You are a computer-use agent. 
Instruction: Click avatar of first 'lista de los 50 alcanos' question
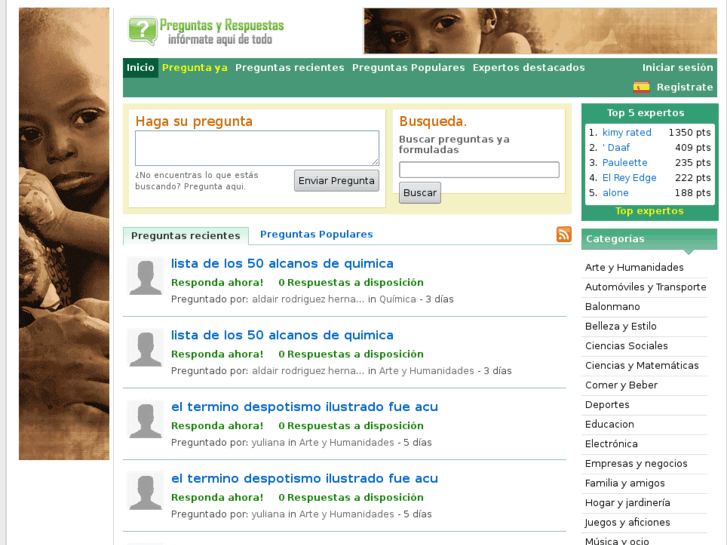[145, 276]
